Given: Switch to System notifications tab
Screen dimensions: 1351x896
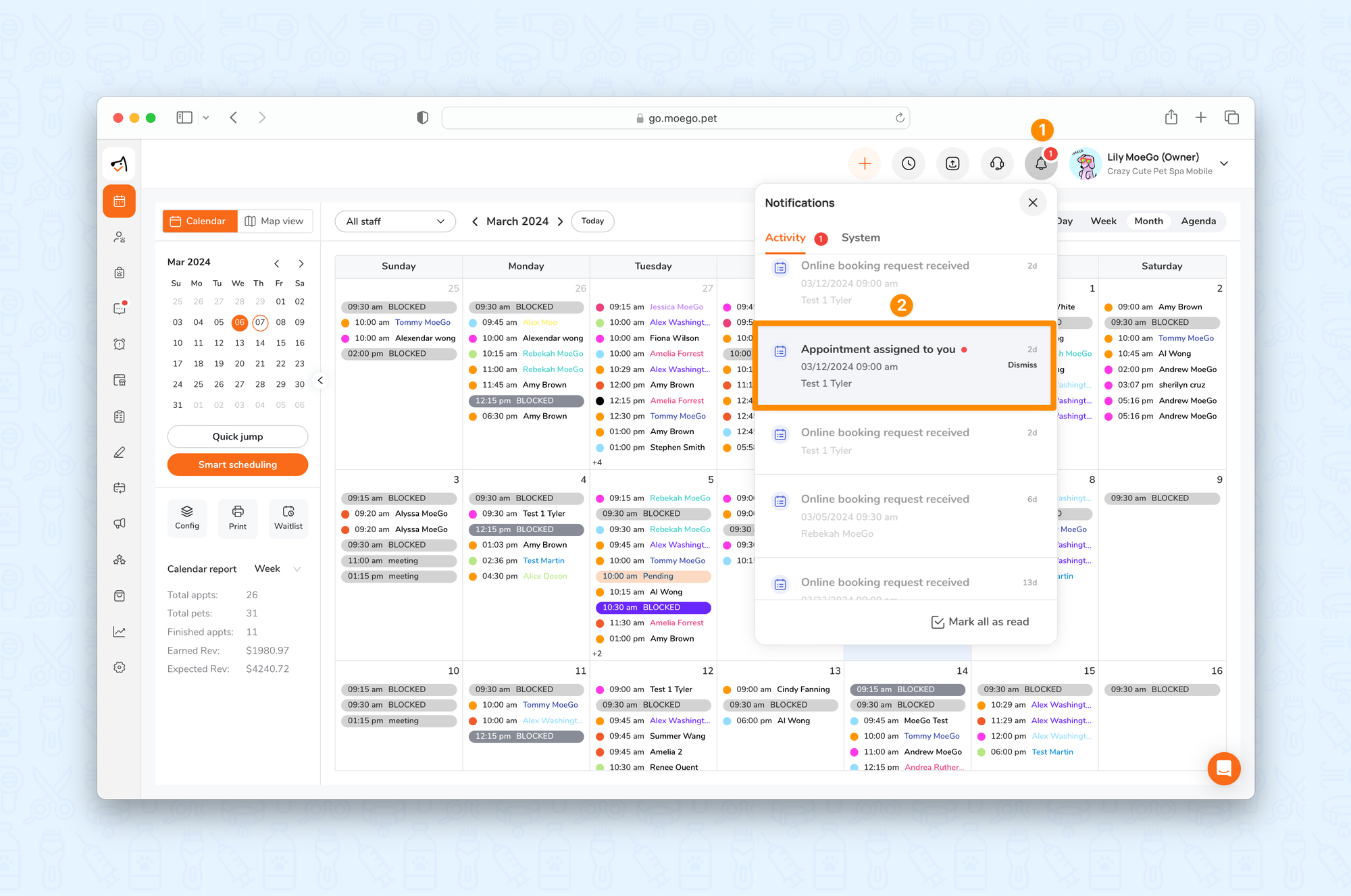Looking at the screenshot, I should click(x=860, y=238).
